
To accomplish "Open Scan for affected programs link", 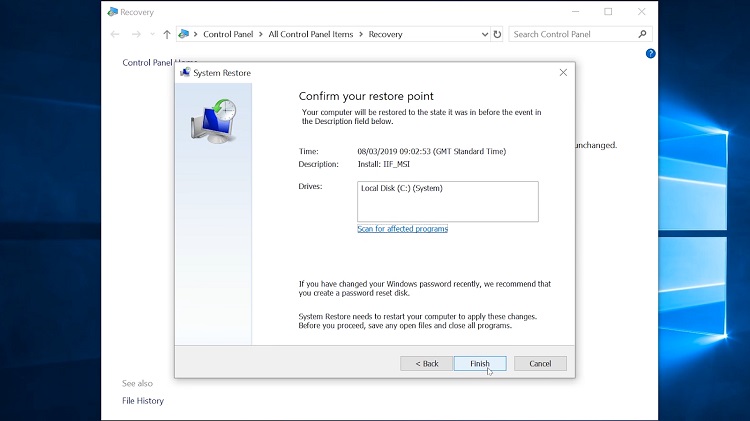I will click(x=402, y=229).
